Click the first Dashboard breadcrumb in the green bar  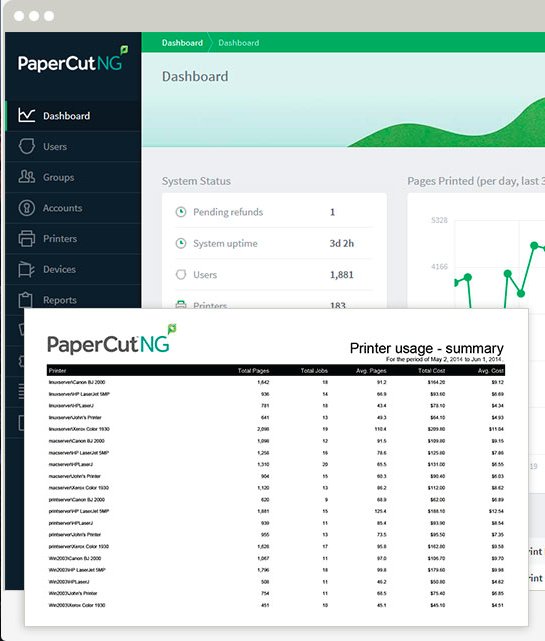click(182, 43)
